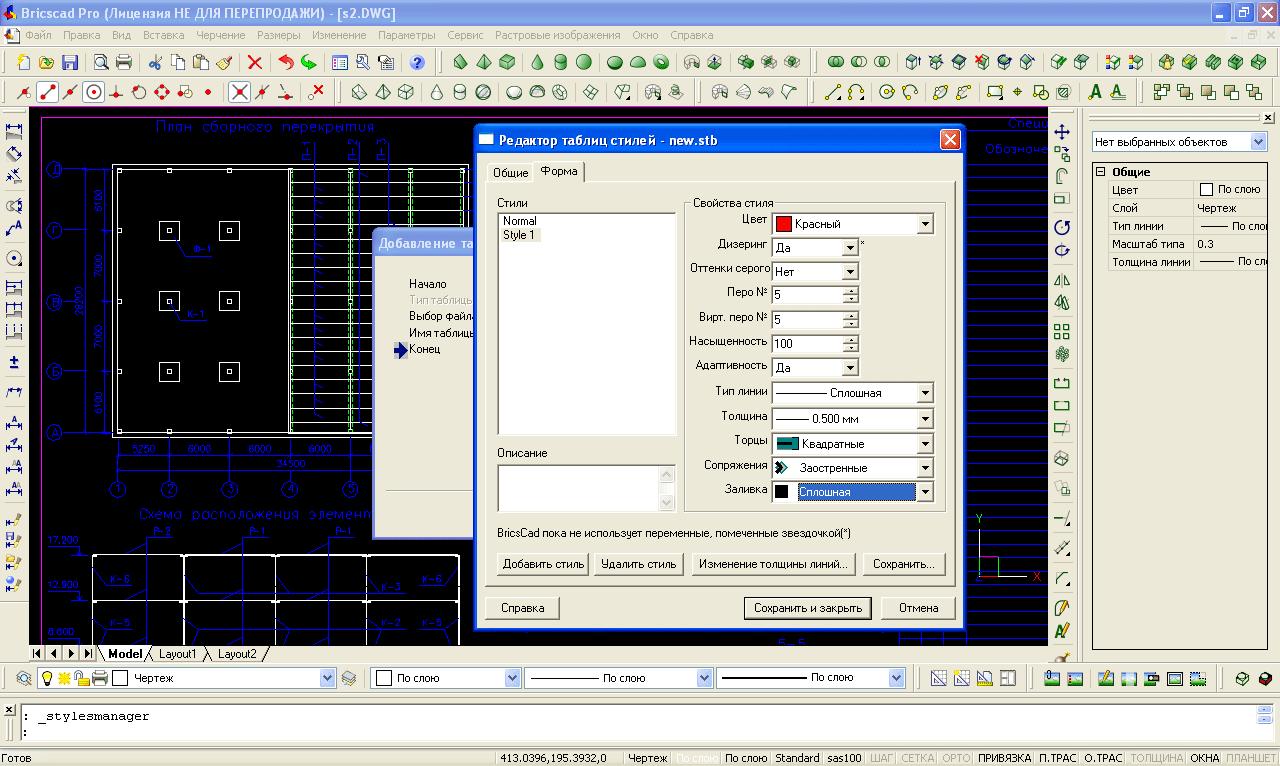Click the Print icon in the toolbar

[124, 62]
